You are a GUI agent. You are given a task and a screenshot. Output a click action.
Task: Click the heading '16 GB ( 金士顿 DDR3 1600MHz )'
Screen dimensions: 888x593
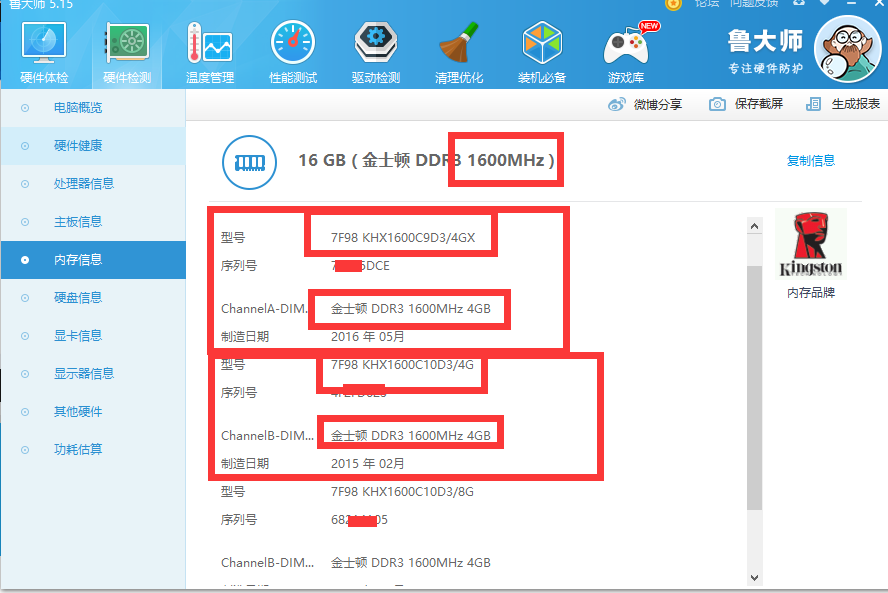(x=426, y=160)
